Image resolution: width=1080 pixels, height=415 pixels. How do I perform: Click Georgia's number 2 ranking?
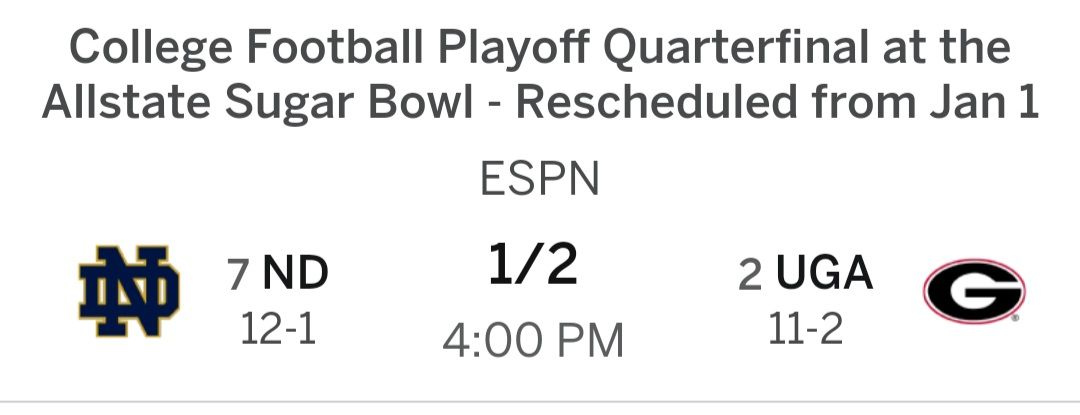[751, 275]
